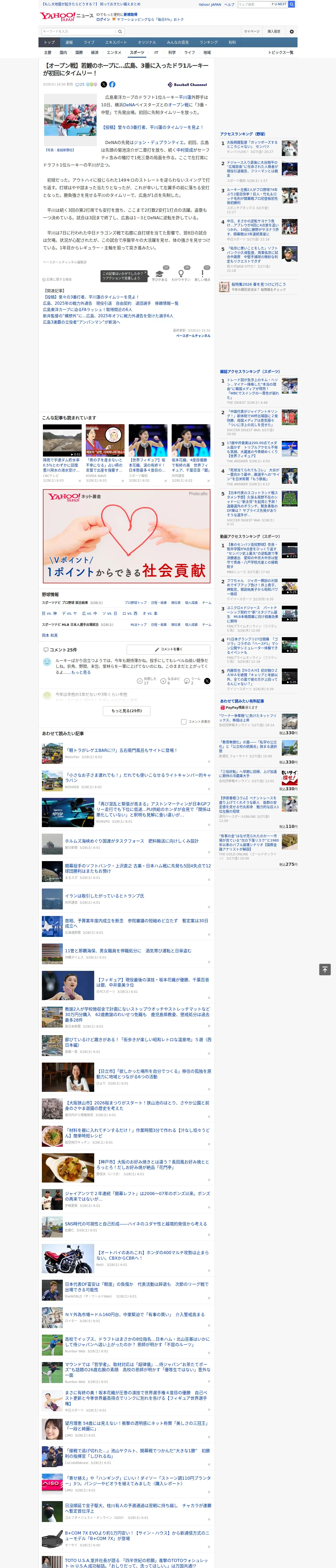Open the MLBトップ link
The width and height of the screenshot is (336, 1568).
coord(138,625)
